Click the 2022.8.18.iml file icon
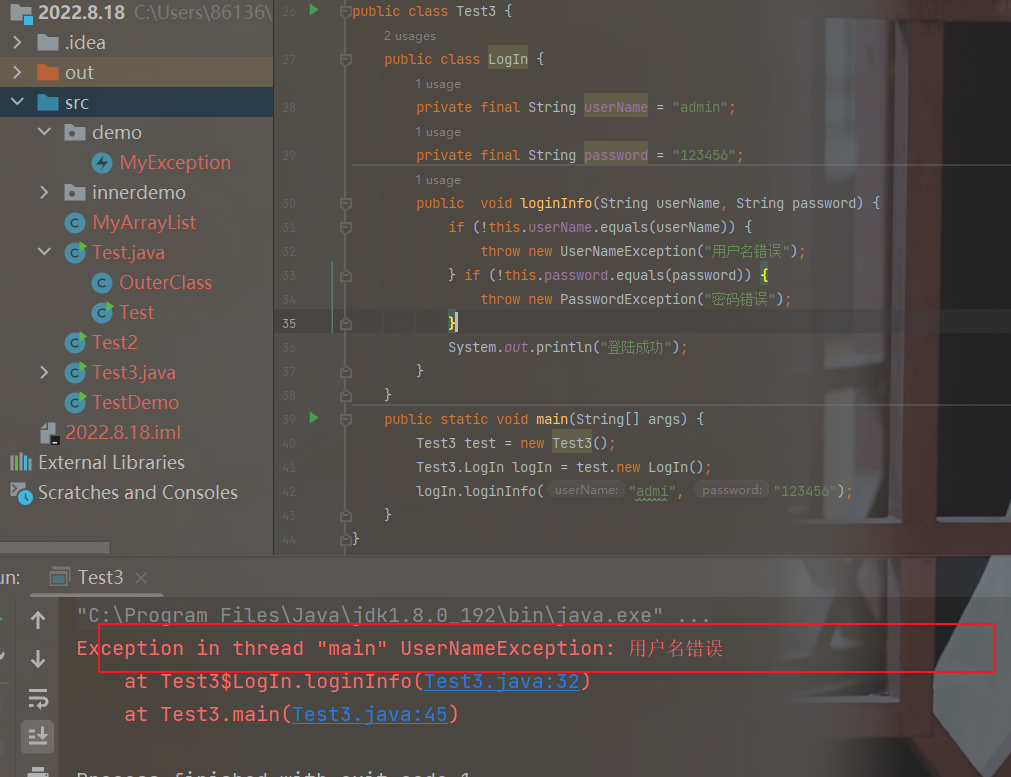 (x=50, y=433)
